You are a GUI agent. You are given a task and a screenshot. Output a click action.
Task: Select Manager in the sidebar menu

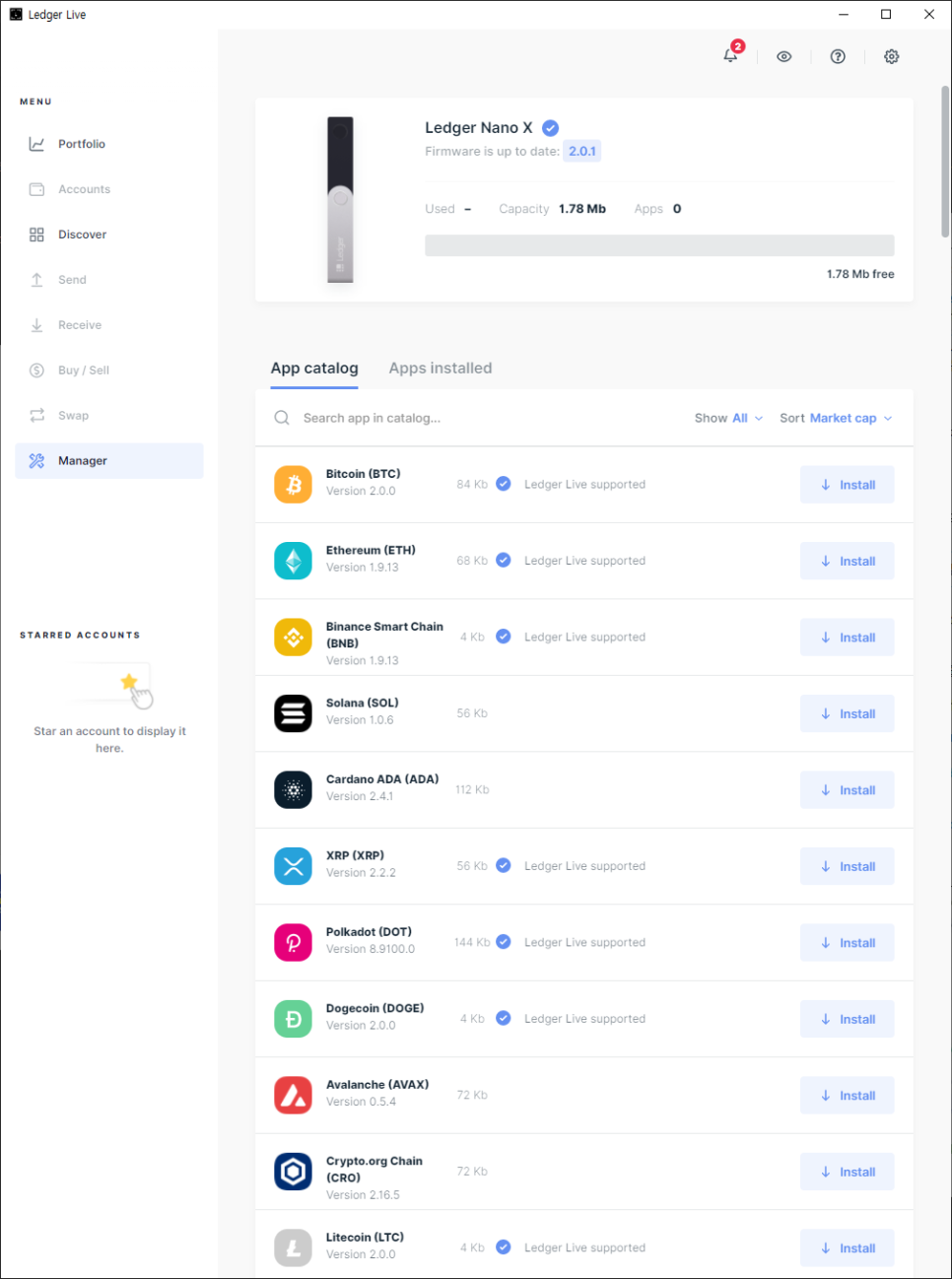109,461
